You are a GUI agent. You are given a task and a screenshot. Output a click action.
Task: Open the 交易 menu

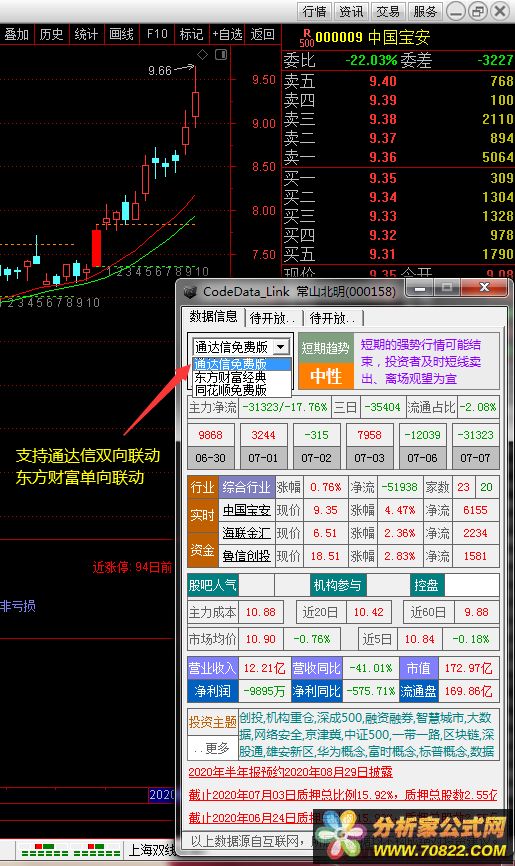pos(388,11)
